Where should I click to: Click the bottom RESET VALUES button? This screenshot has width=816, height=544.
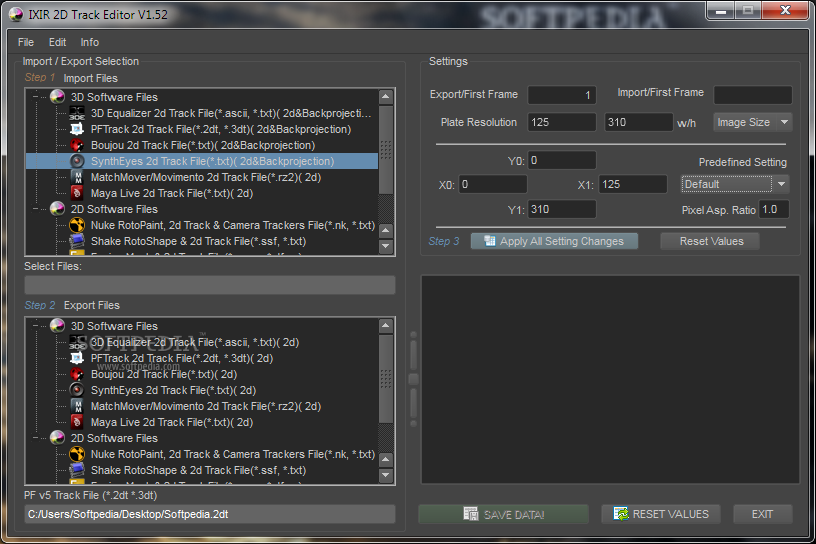point(661,514)
